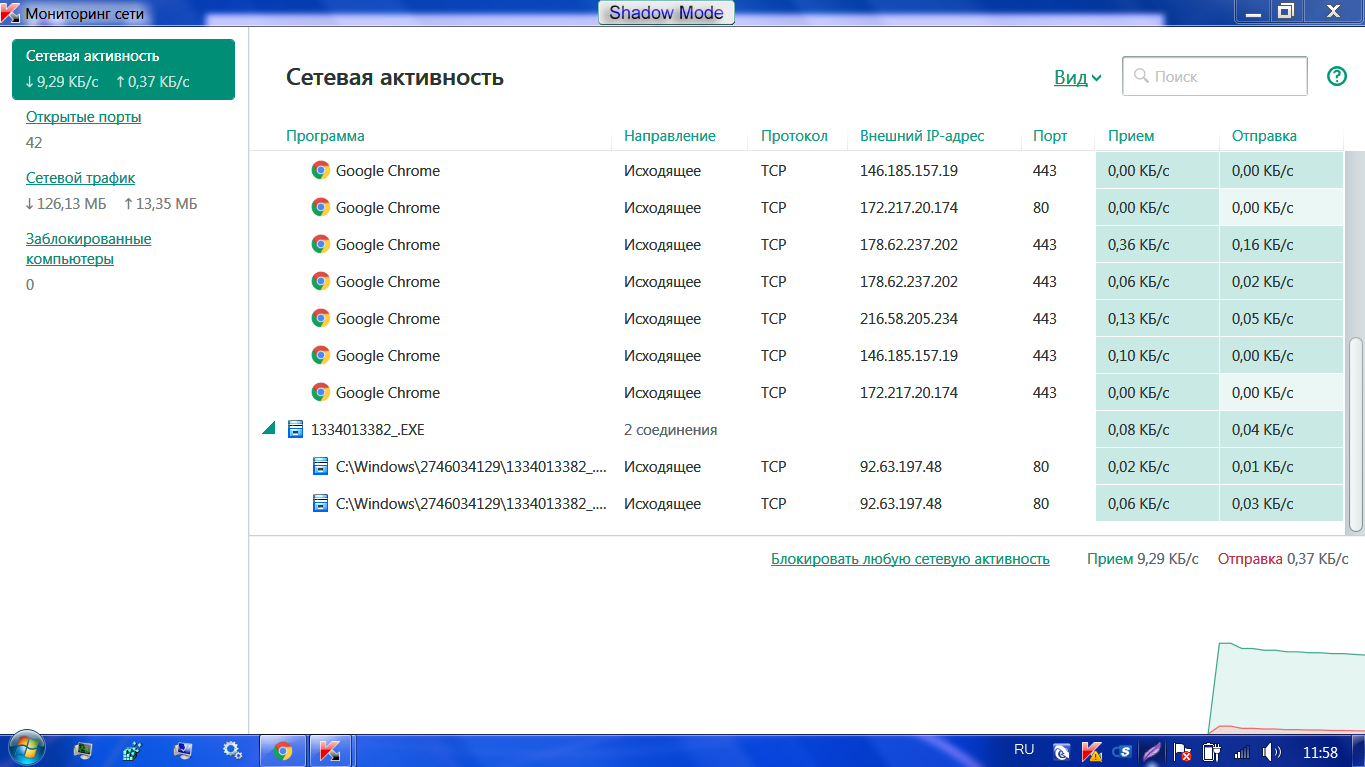Collapse the 1334013382_.EXE connections group
This screenshot has width=1365, height=767.
click(x=268, y=429)
